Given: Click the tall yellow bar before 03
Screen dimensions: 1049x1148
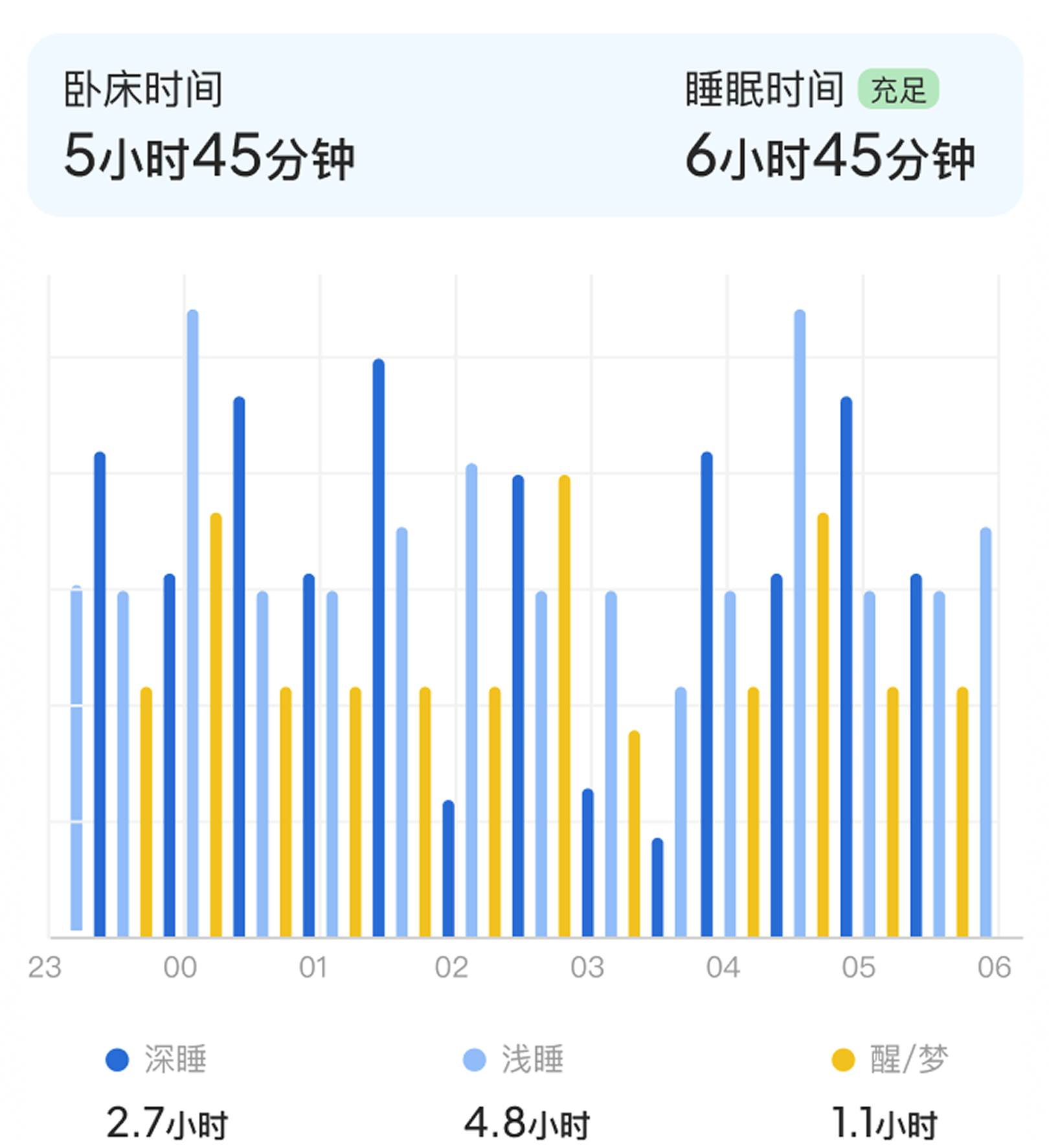Looking at the screenshot, I should click(x=564, y=706).
